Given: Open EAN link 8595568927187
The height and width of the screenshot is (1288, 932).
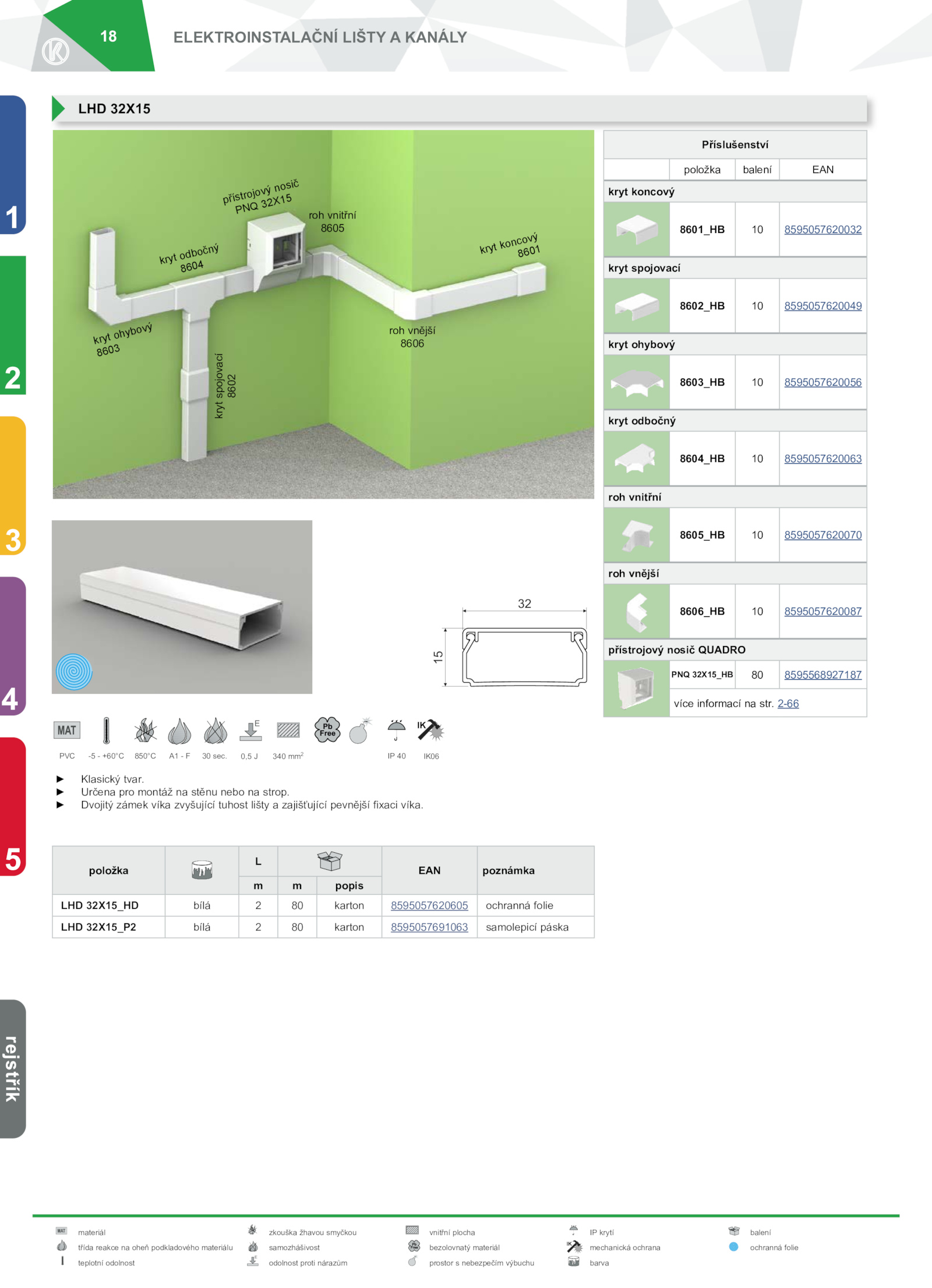Looking at the screenshot, I should (x=822, y=675).
